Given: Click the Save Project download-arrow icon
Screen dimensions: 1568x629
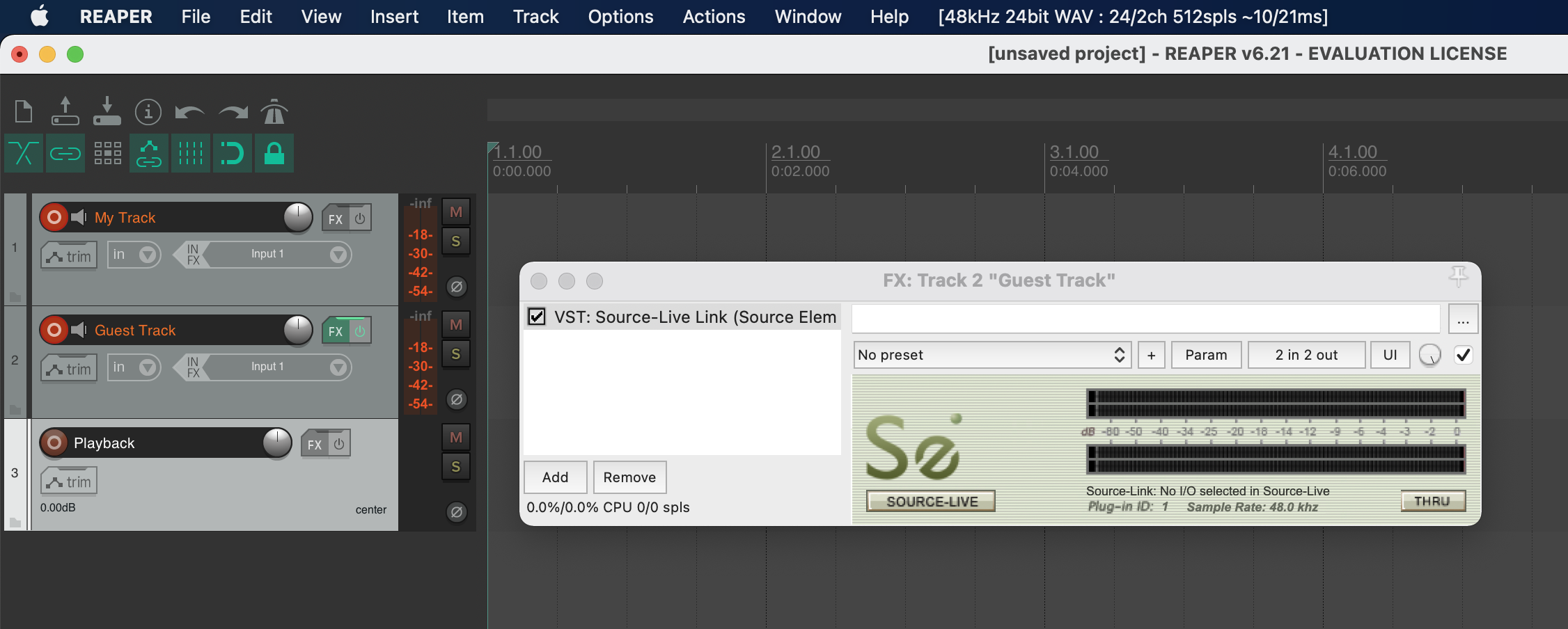Looking at the screenshot, I should 107,111.
